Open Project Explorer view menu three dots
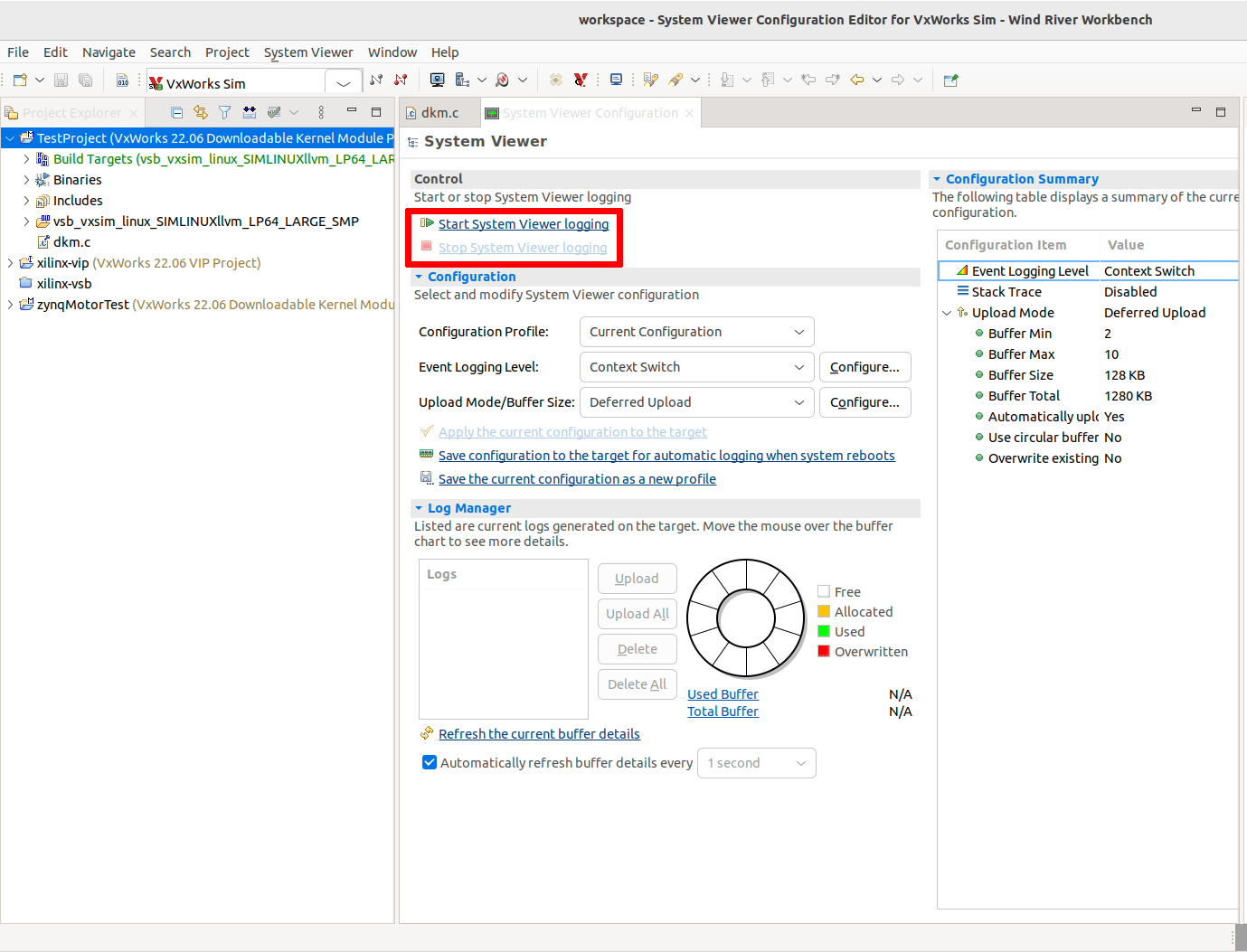Image resolution: width=1247 pixels, height=952 pixels. tap(321, 113)
